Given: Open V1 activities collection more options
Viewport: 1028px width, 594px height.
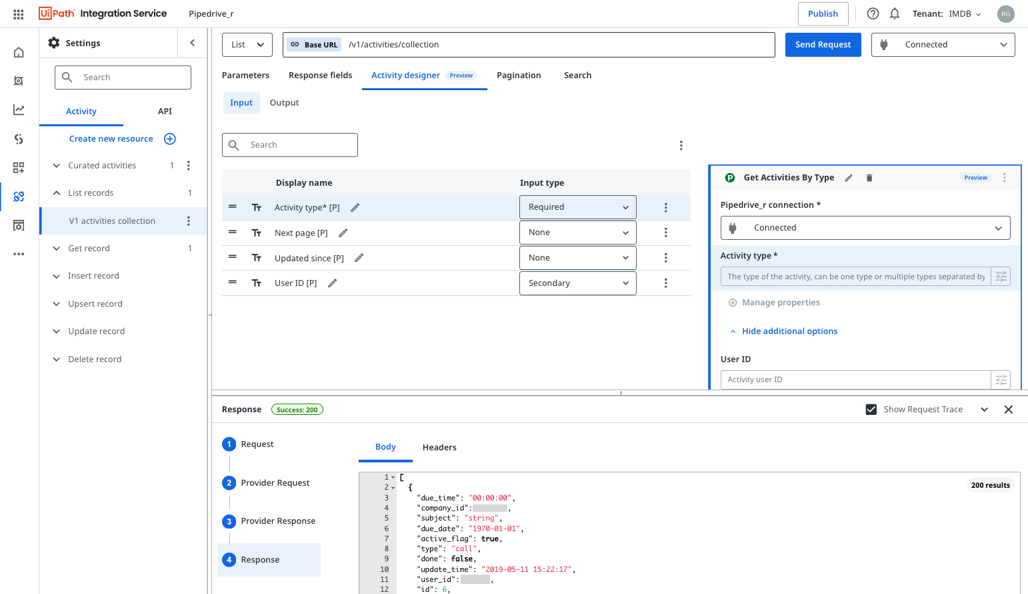Looking at the screenshot, I should (188, 221).
